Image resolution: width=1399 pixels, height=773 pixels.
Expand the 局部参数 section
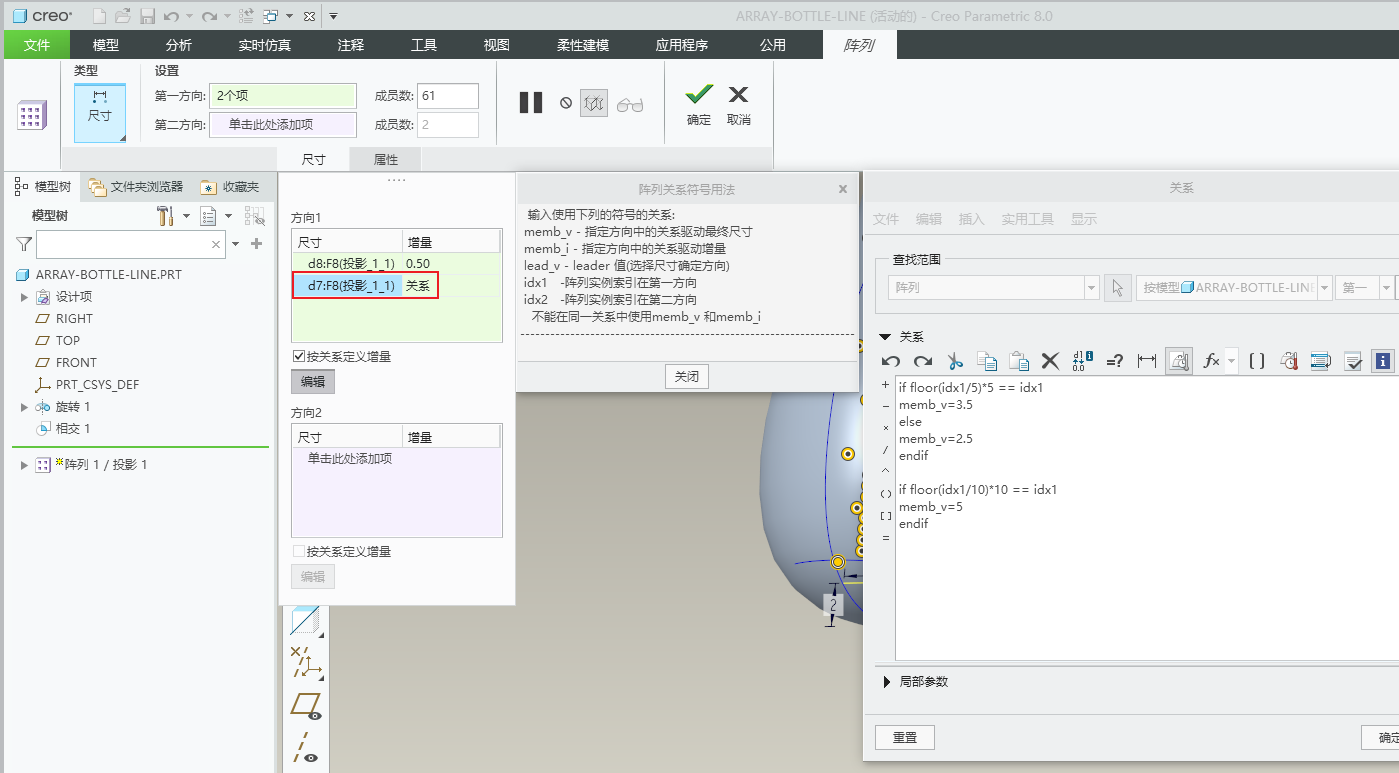coord(886,682)
